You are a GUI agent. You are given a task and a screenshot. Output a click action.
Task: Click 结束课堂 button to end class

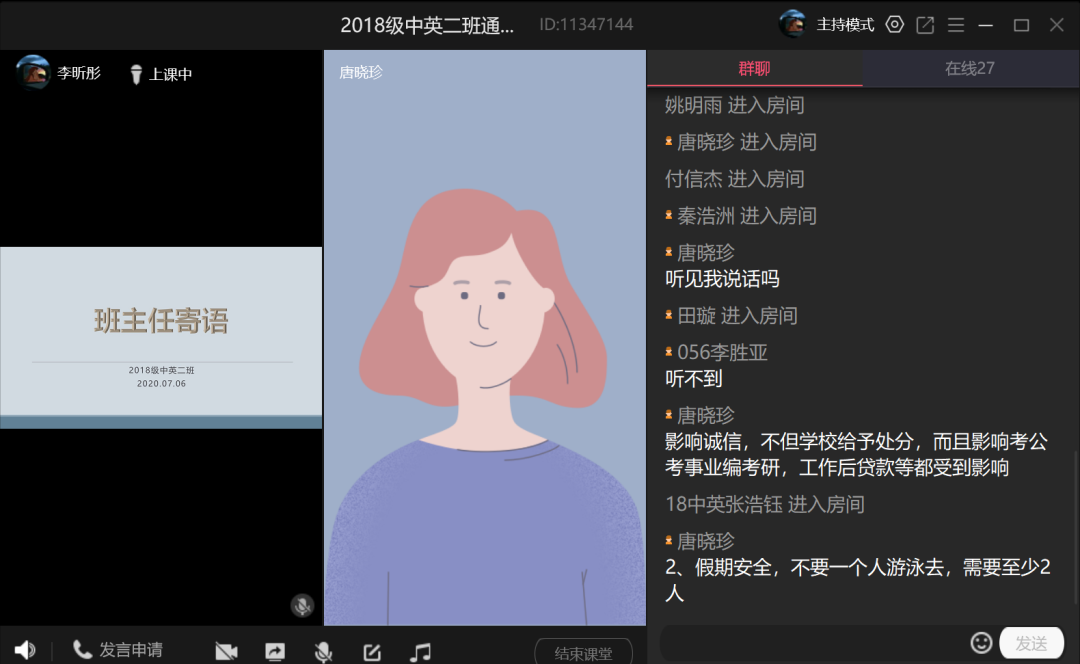click(x=583, y=653)
